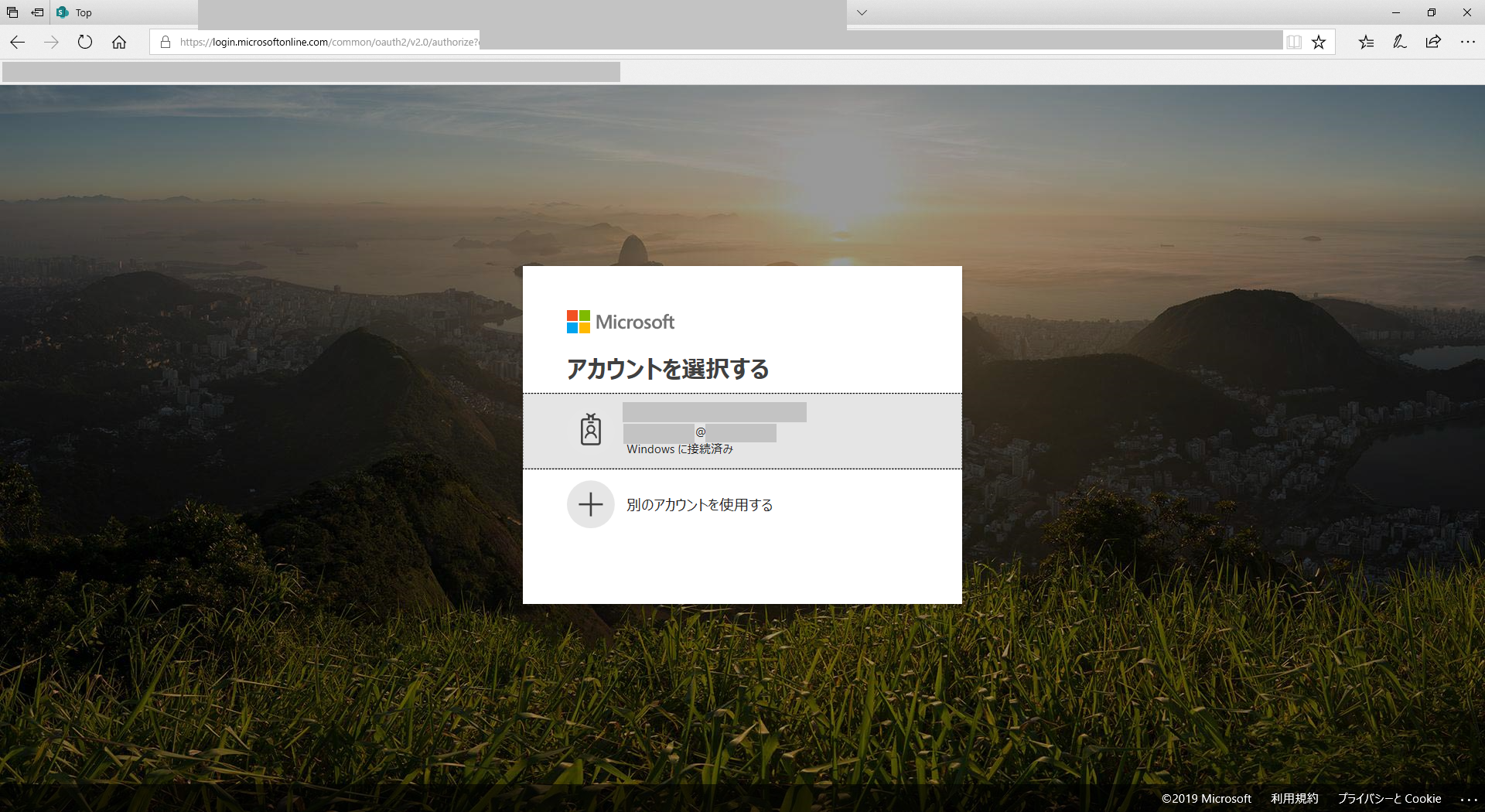The width and height of the screenshot is (1485, 812).
Task: Set the current tabs aside
Action: pyautogui.click(x=36, y=12)
